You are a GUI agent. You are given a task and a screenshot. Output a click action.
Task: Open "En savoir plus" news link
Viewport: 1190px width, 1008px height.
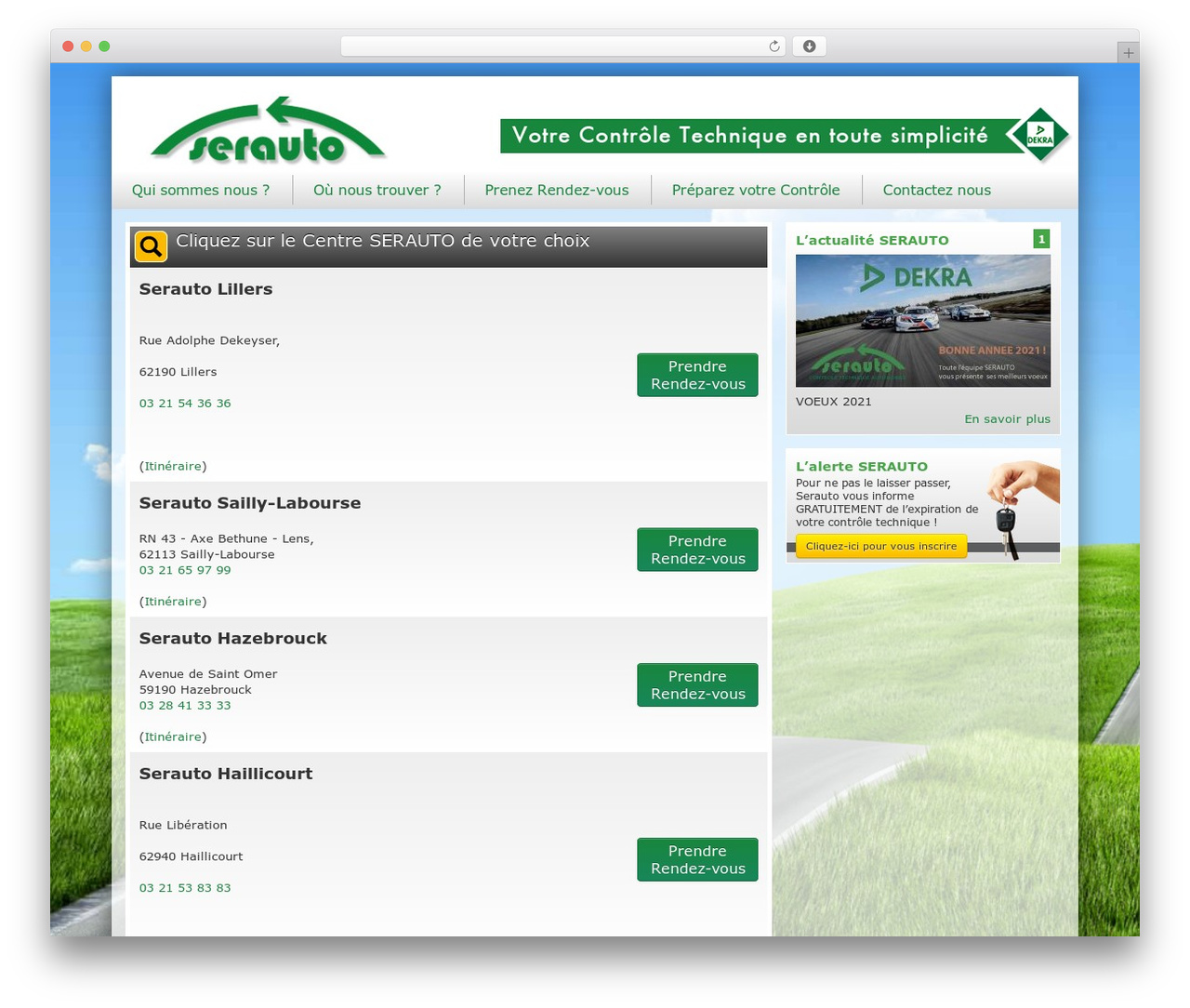coord(1007,419)
